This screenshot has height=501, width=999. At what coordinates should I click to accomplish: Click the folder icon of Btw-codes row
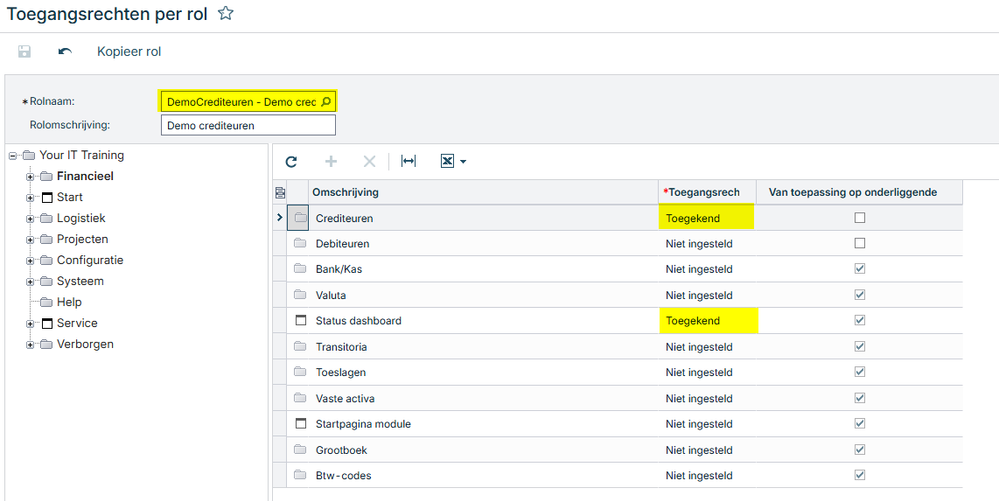click(x=300, y=476)
